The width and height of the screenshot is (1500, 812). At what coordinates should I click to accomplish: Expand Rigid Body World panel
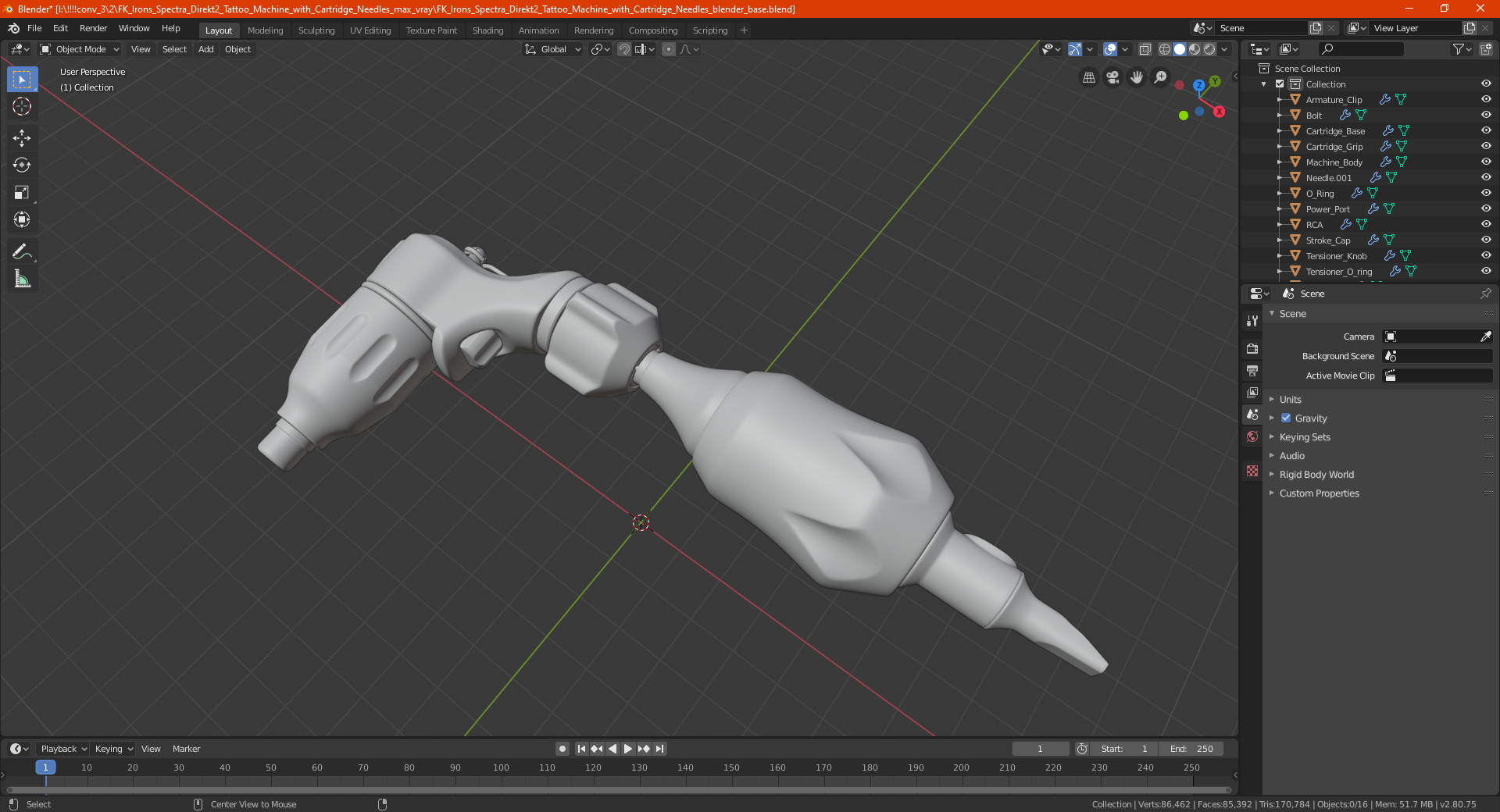(x=1316, y=475)
